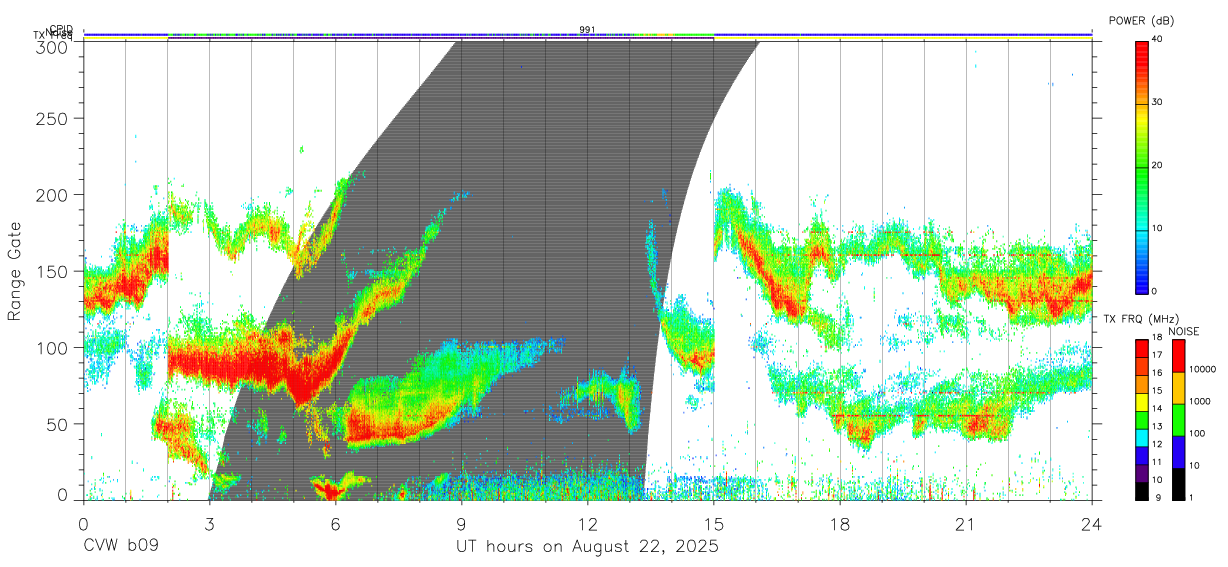Click the 6 hour tick on the UT axis
This screenshot has height=567, width=1228.
coord(335,523)
